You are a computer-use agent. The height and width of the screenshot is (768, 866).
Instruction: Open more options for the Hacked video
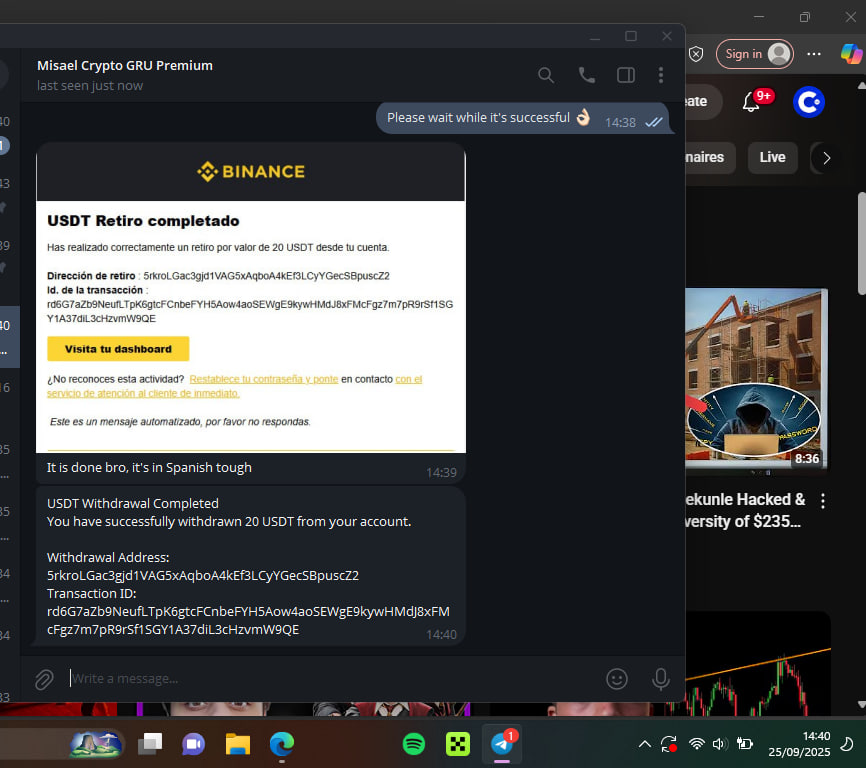coord(822,501)
